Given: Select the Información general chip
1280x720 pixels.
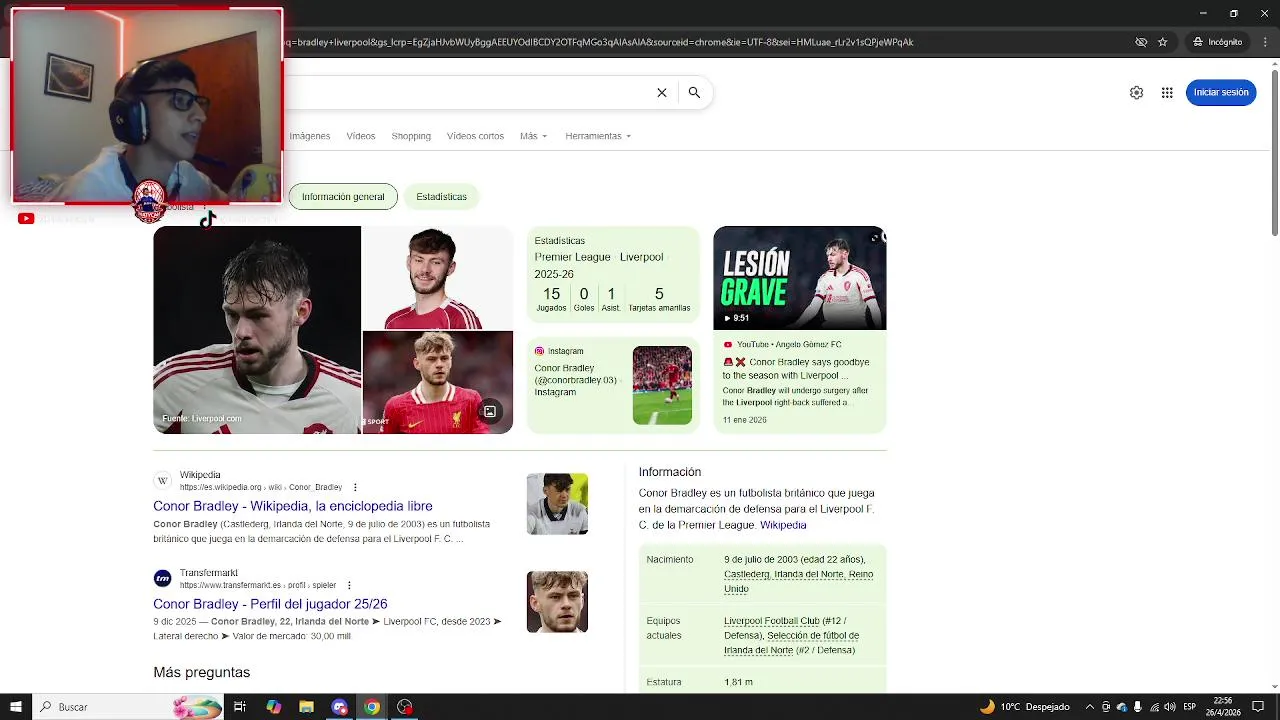Looking at the screenshot, I should [x=343, y=196].
